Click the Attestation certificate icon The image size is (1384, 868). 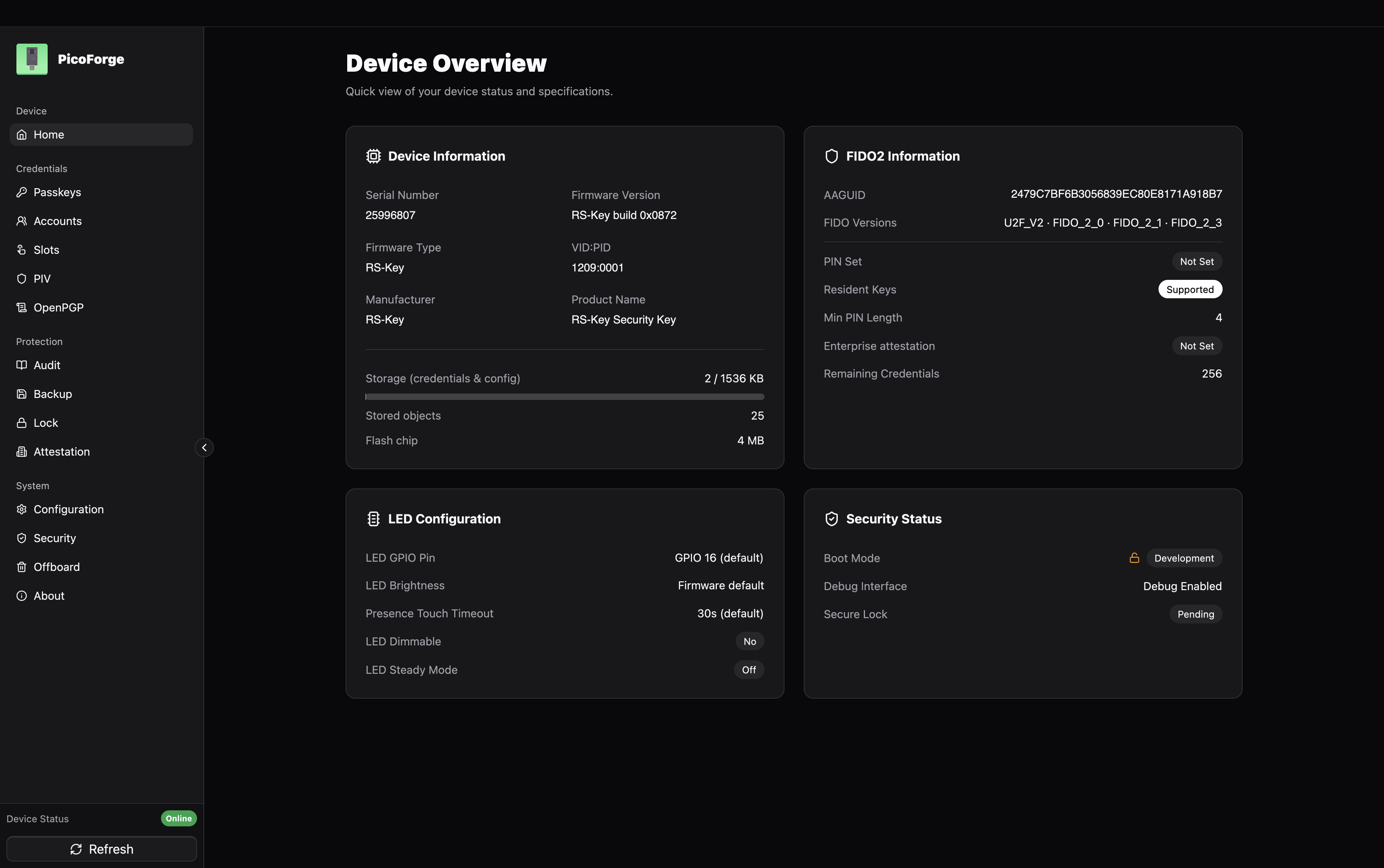(22, 452)
